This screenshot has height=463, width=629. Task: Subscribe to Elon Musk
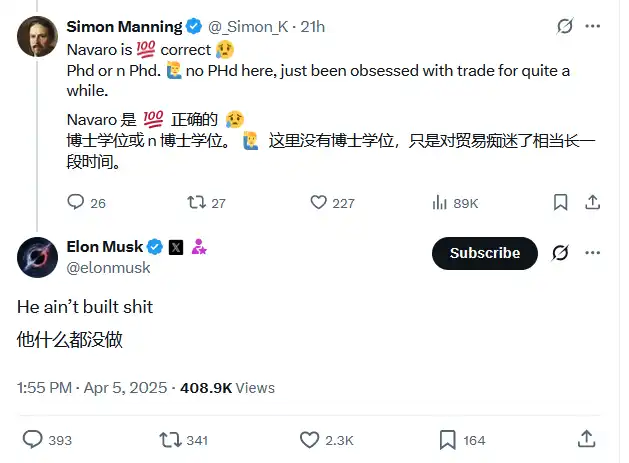[x=485, y=253]
